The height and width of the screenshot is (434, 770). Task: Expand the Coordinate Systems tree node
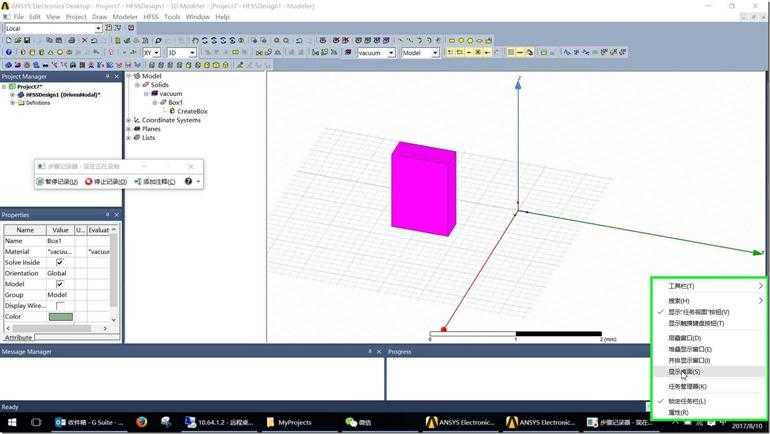[129, 120]
